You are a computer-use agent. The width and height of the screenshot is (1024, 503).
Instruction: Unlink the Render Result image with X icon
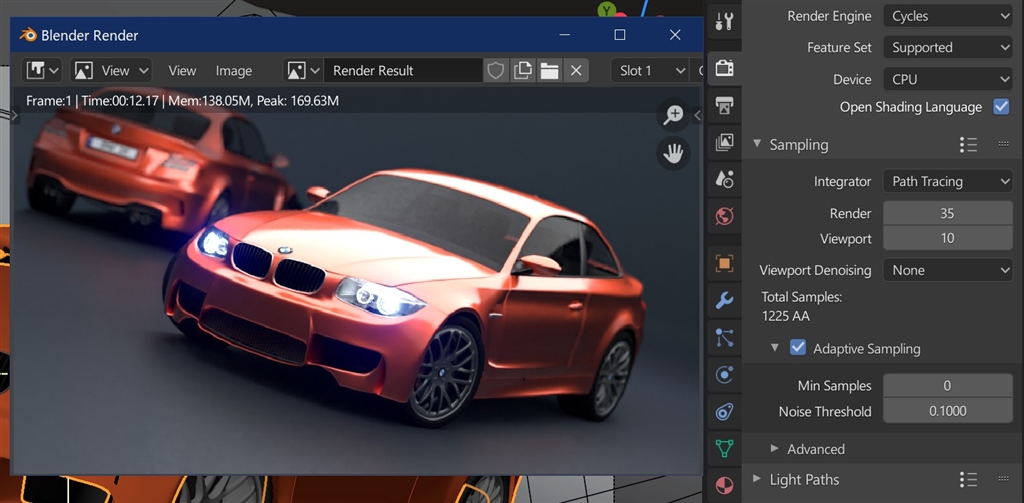pos(576,71)
